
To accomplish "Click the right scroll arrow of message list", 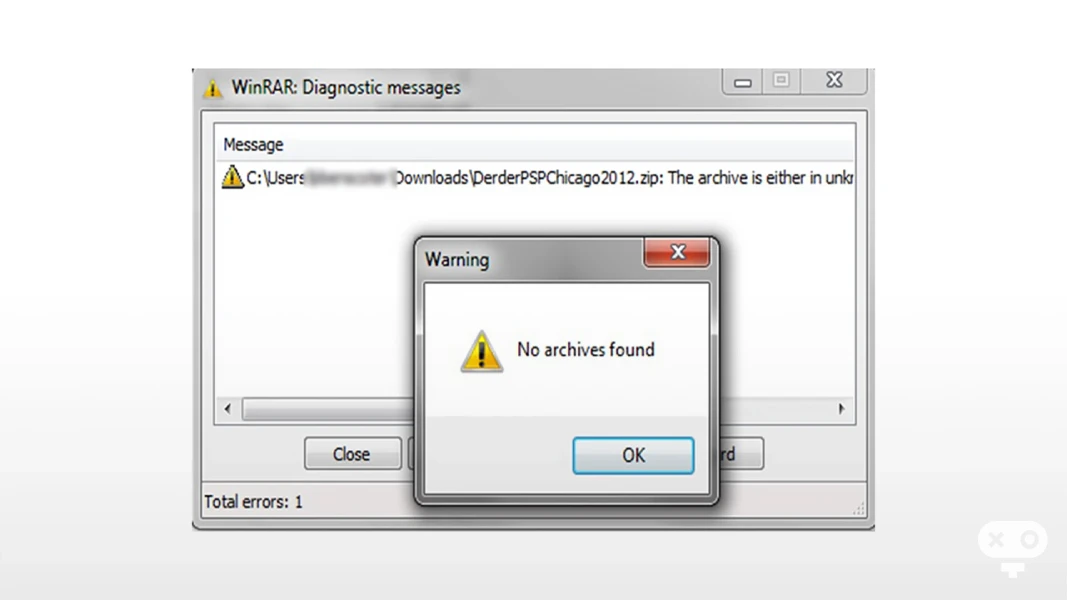I will pyautogui.click(x=841, y=409).
